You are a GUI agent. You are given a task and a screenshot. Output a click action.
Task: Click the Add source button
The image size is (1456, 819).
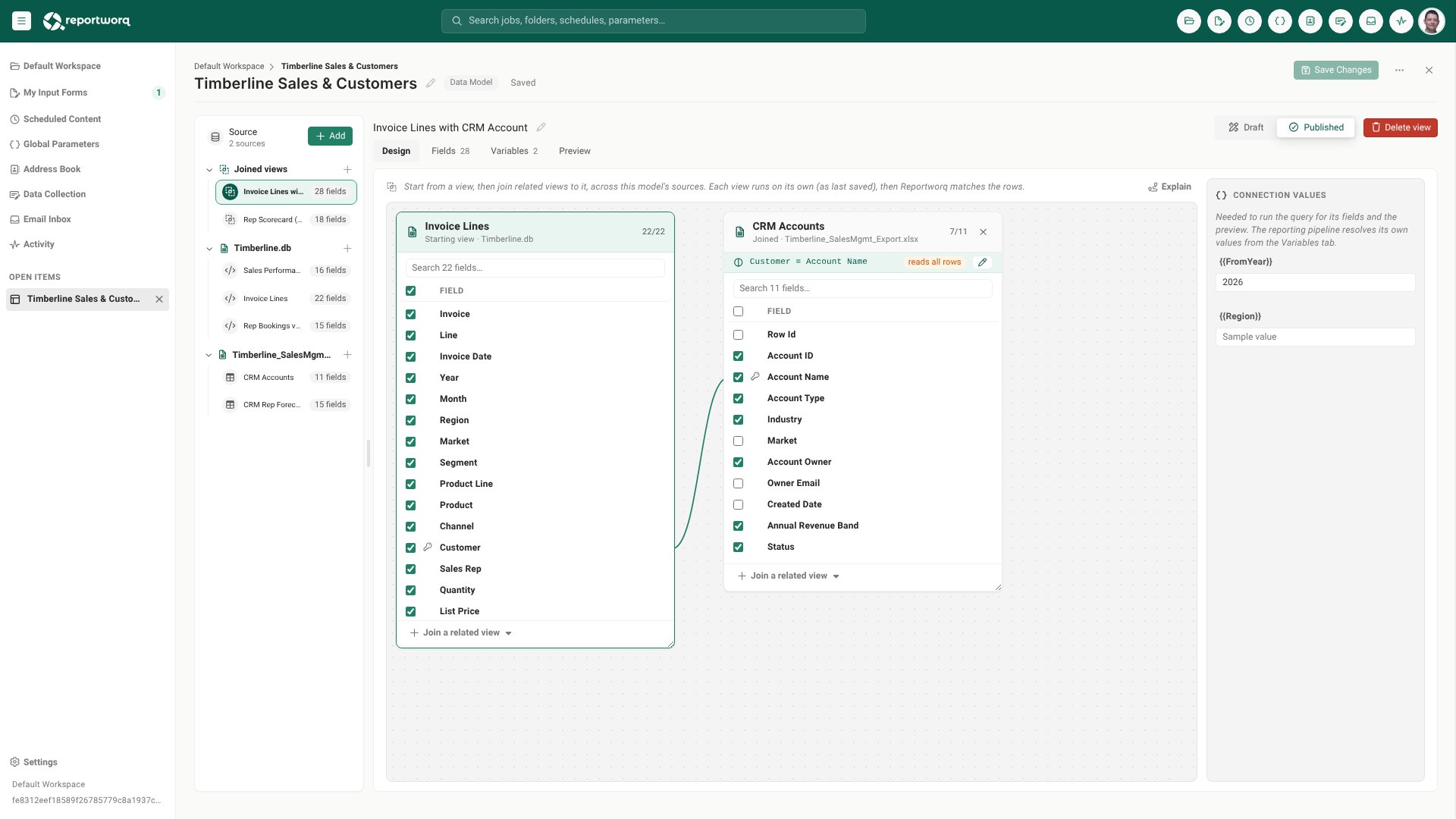pyautogui.click(x=330, y=136)
